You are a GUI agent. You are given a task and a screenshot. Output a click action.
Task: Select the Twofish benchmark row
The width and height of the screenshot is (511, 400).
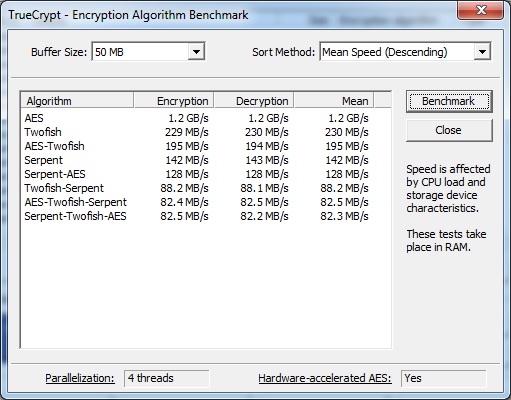[197, 132]
